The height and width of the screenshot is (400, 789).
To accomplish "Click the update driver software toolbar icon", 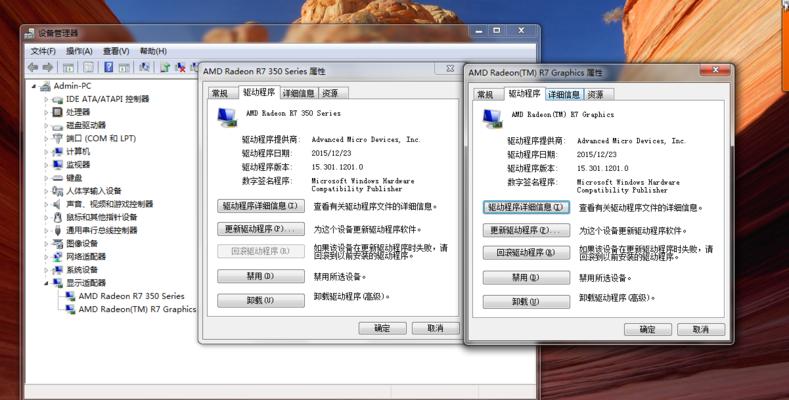I will 165,67.
